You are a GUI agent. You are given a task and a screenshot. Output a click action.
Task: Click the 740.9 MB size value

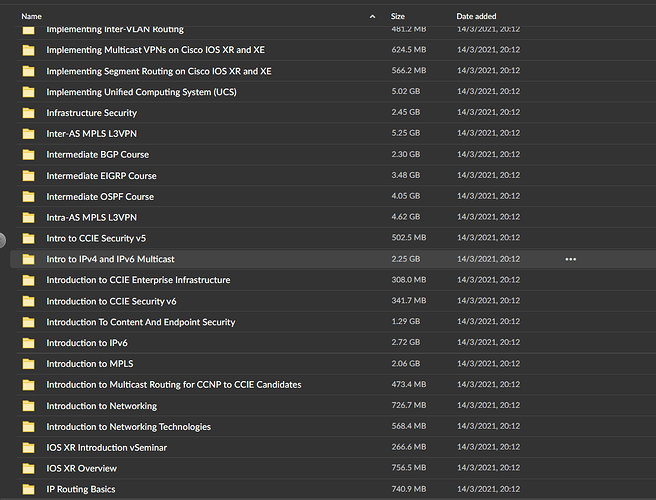[409, 489]
